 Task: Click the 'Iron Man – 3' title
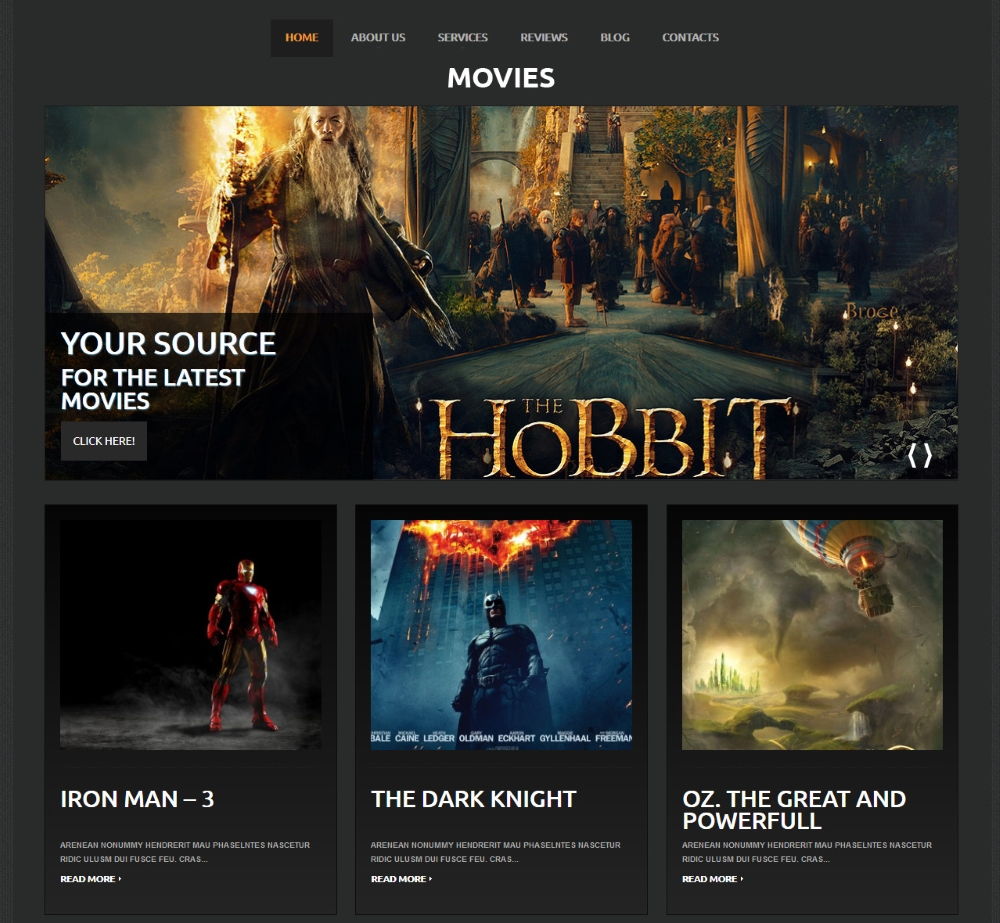(x=137, y=799)
